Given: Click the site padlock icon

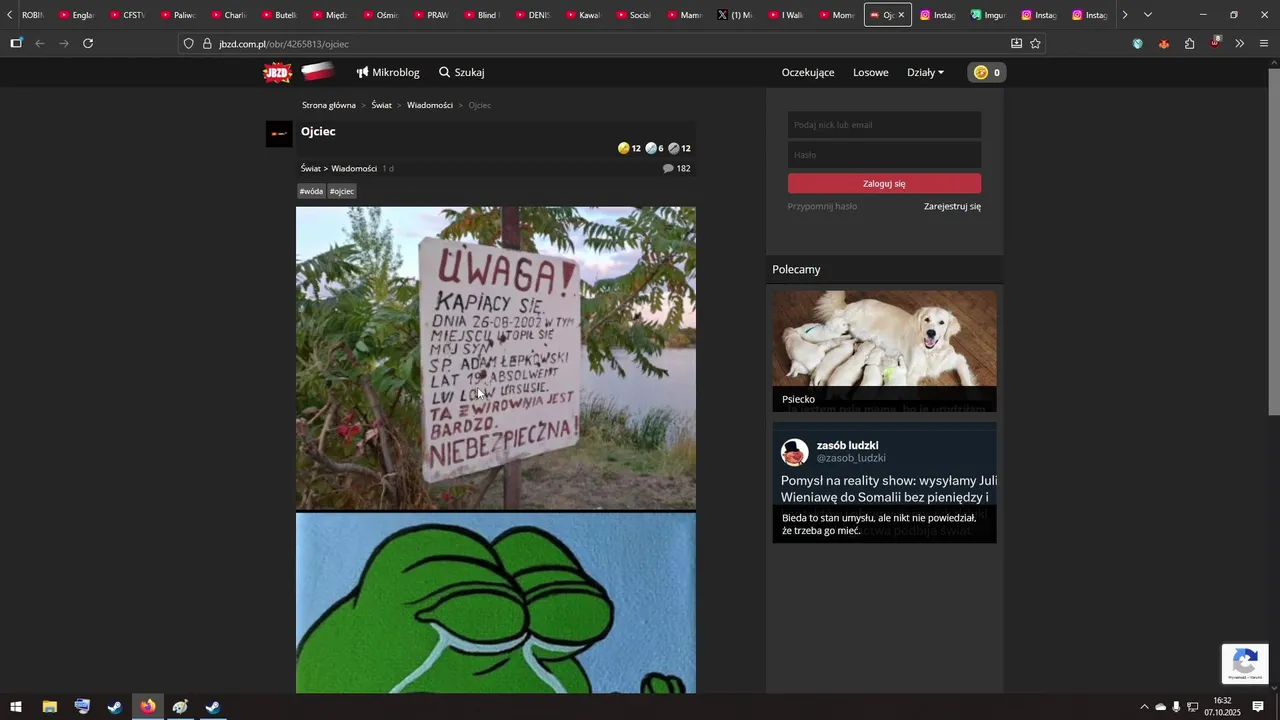Looking at the screenshot, I should pyautogui.click(x=207, y=44).
